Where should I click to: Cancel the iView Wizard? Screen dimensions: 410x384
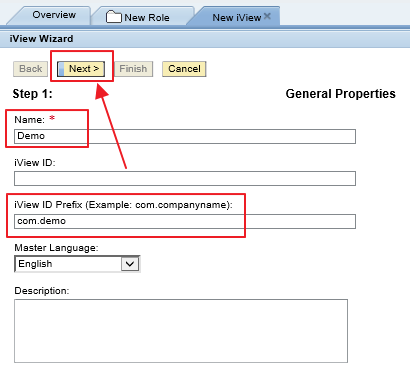pyautogui.click(x=184, y=69)
